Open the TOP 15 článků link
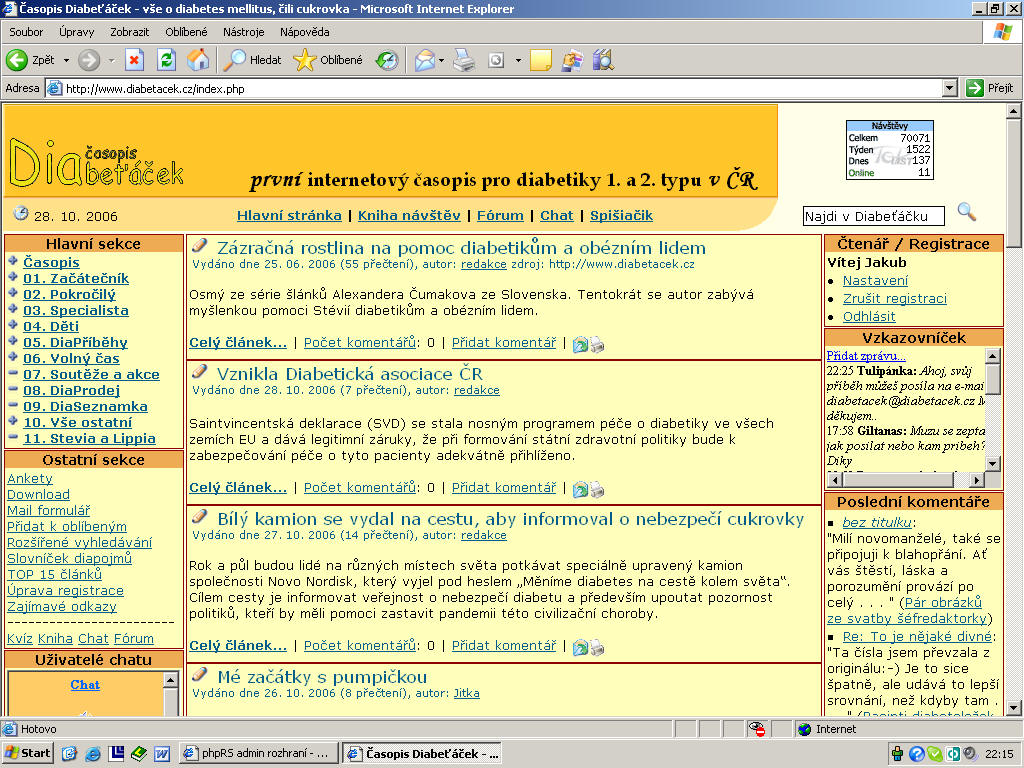 (54, 575)
